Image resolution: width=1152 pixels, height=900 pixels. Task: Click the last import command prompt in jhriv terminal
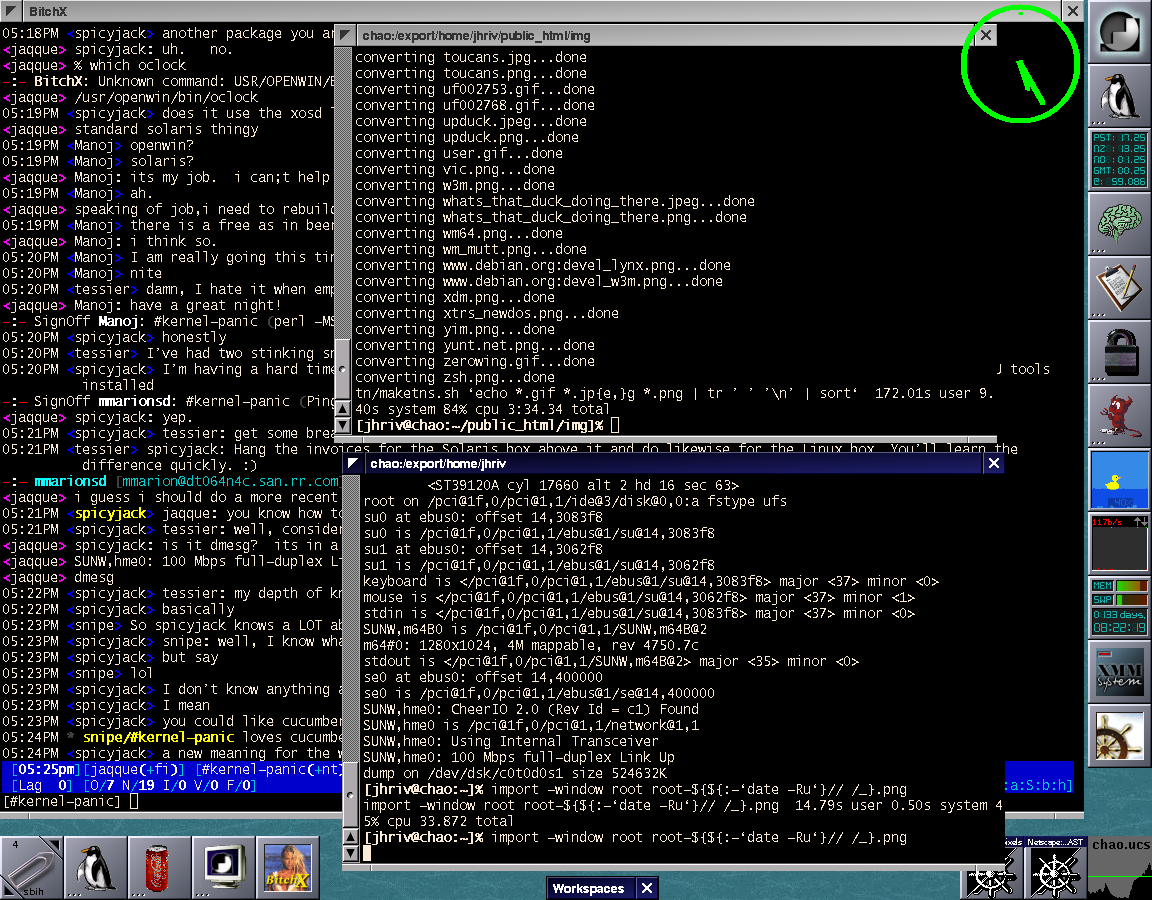coord(636,838)
